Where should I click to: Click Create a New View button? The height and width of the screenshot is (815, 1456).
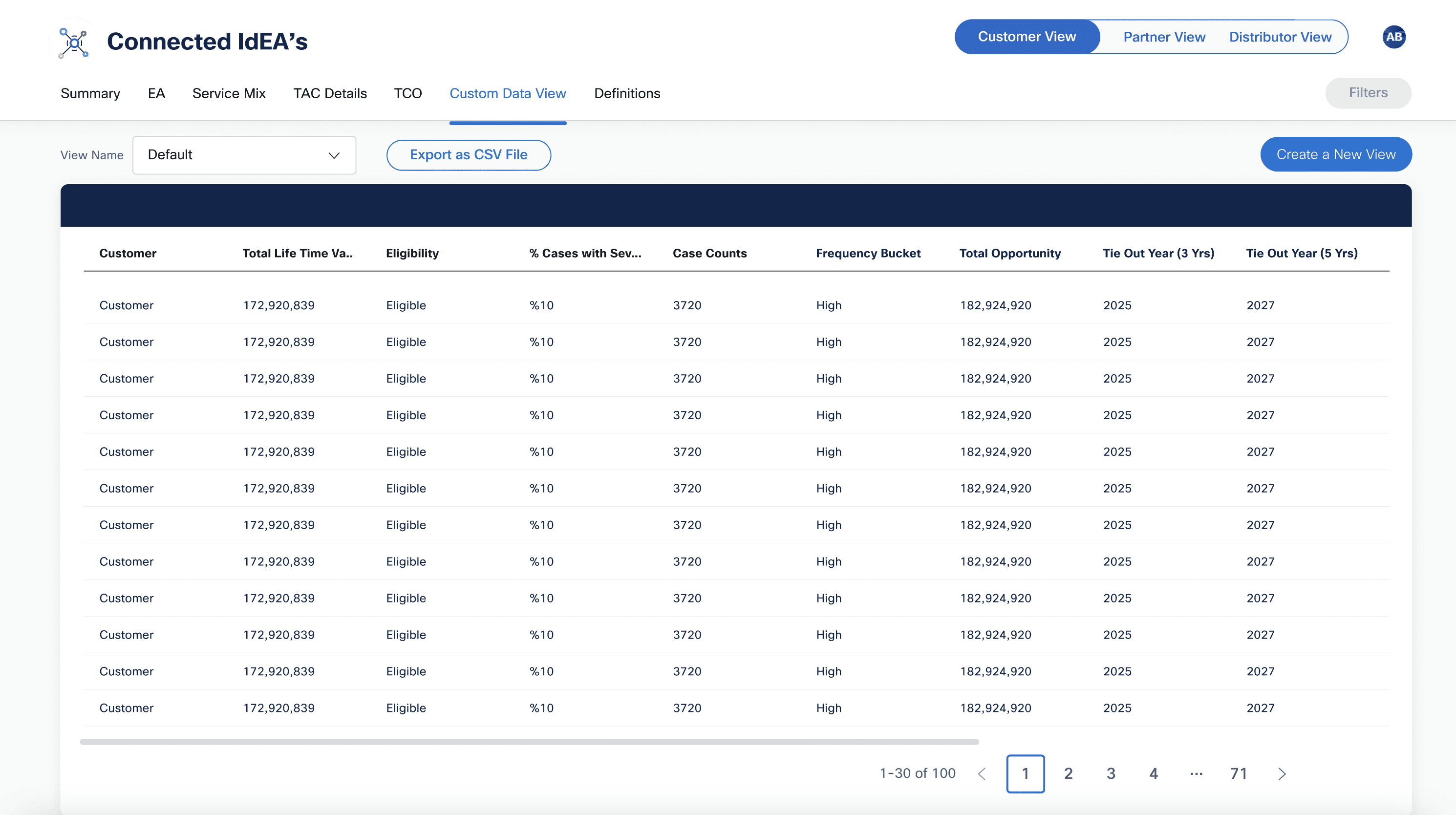point(1336,154)
